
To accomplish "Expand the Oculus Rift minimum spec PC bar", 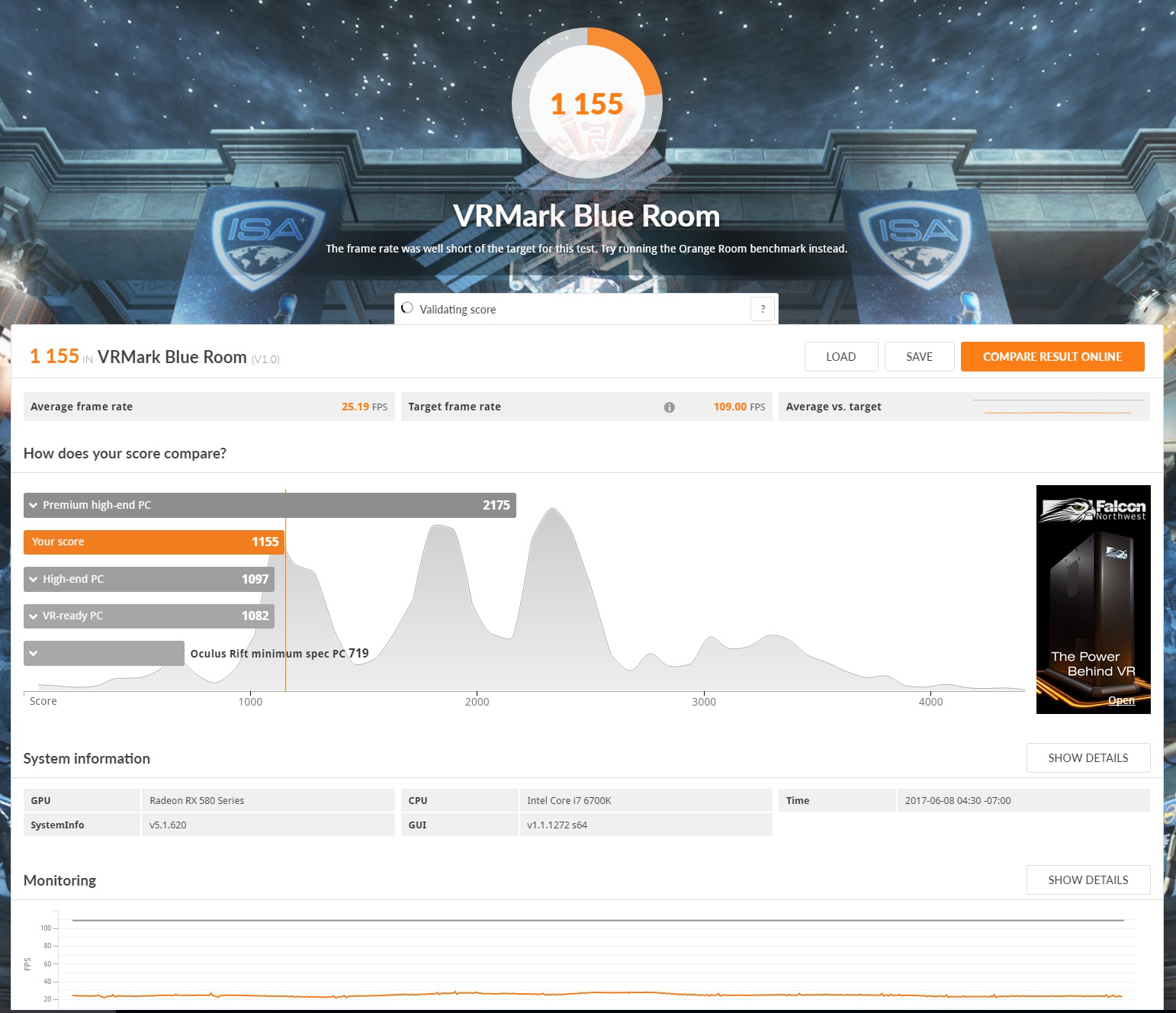I will pyautogui.click(x=34, y=653).
